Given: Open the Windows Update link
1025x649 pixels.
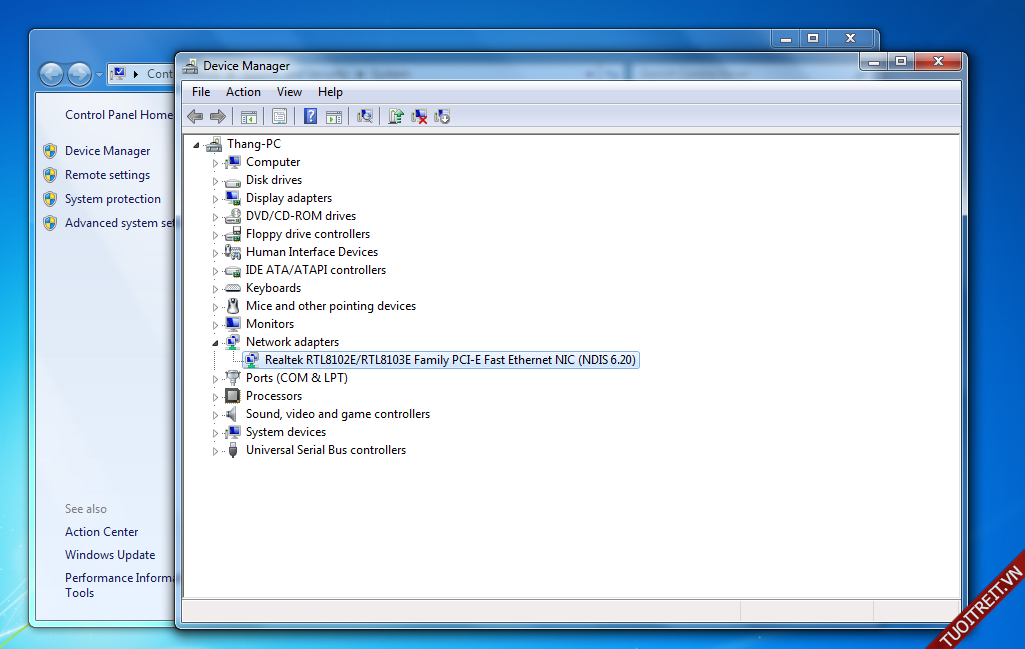Looking at the screenshot, I should pyautogui.click(x=110, y=555).
